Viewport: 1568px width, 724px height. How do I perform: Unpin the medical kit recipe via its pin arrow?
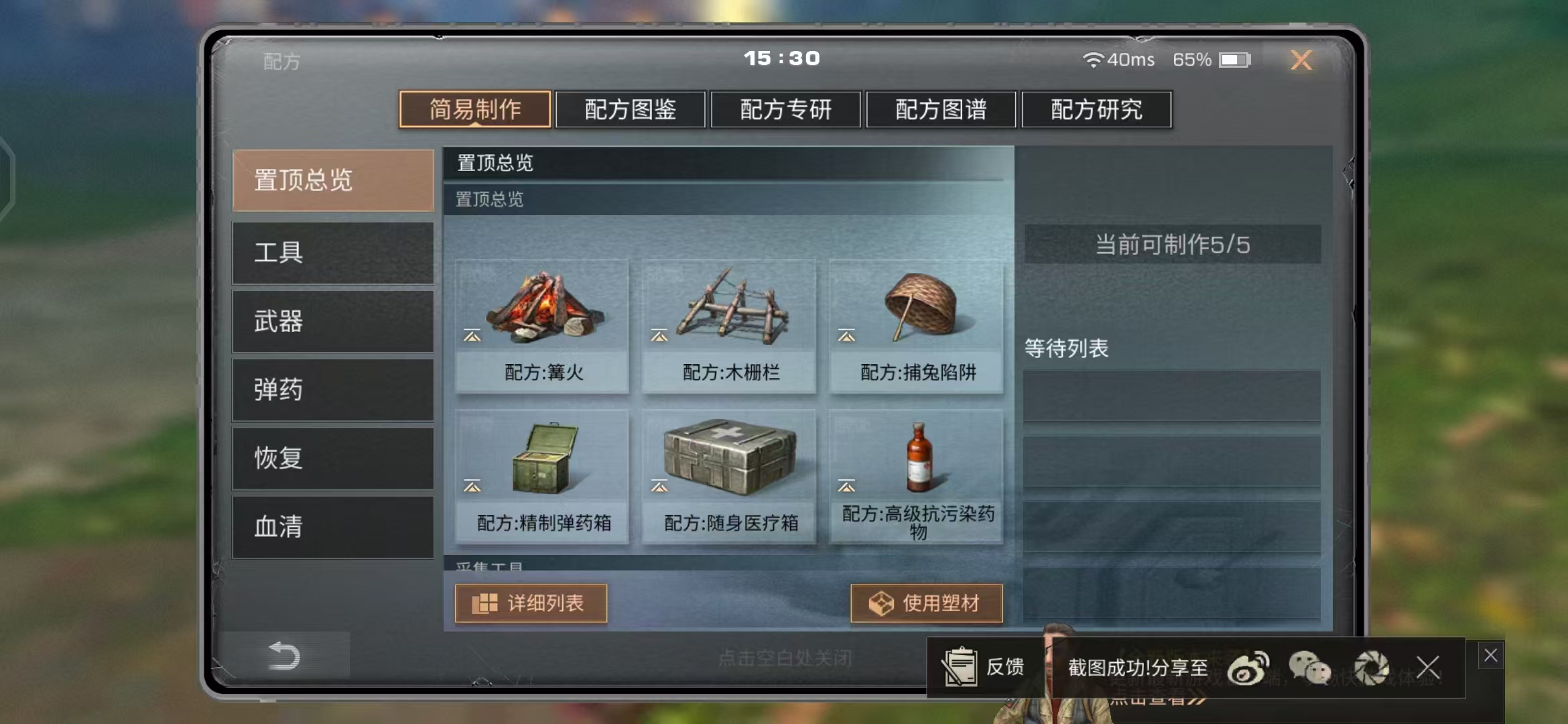(659, 486)
